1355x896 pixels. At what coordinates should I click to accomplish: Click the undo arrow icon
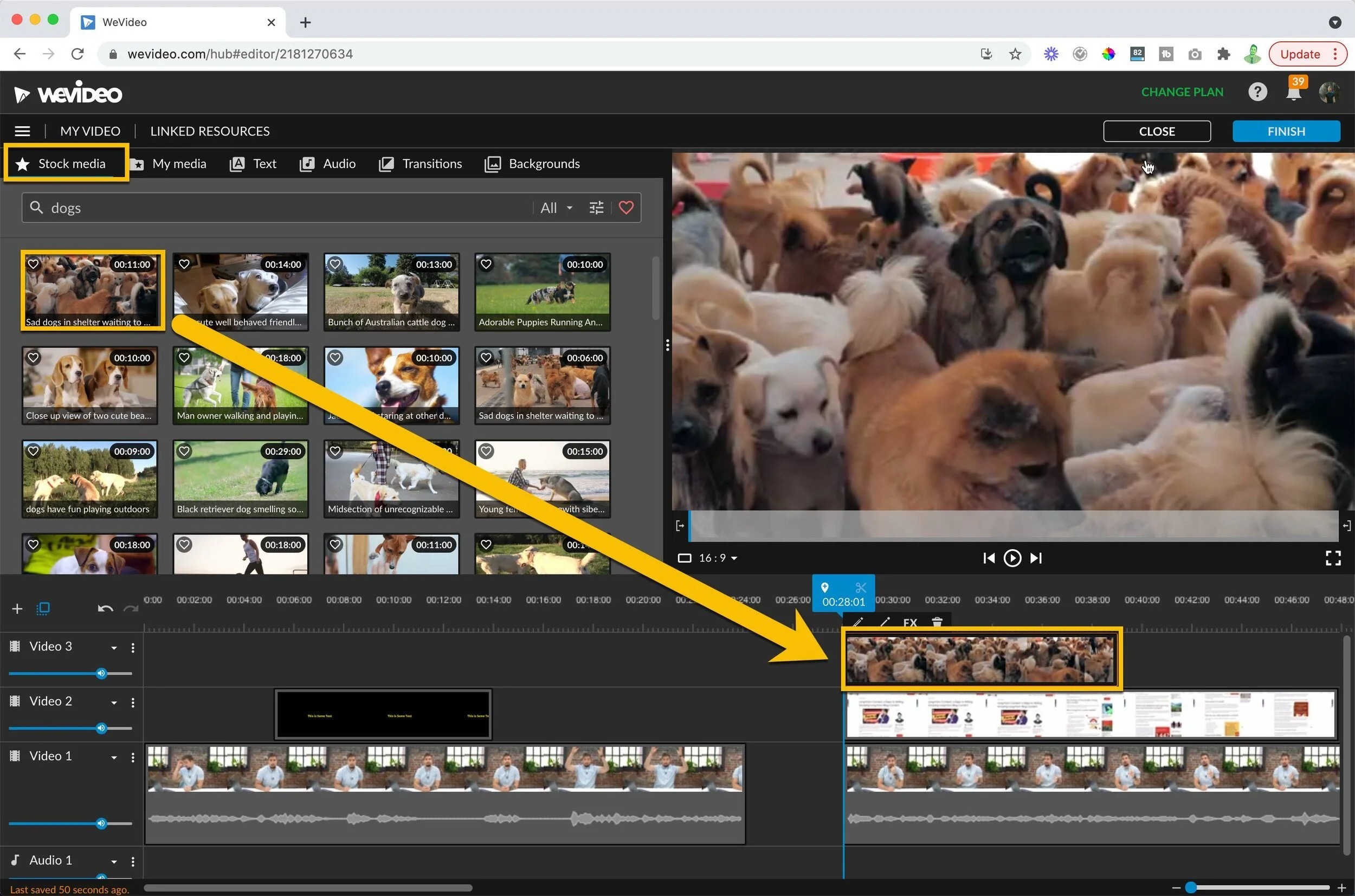click(105, 609)
